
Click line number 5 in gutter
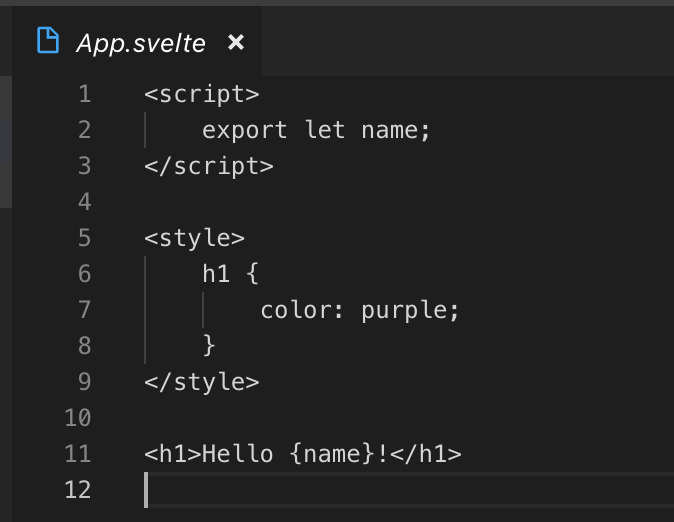83,238
